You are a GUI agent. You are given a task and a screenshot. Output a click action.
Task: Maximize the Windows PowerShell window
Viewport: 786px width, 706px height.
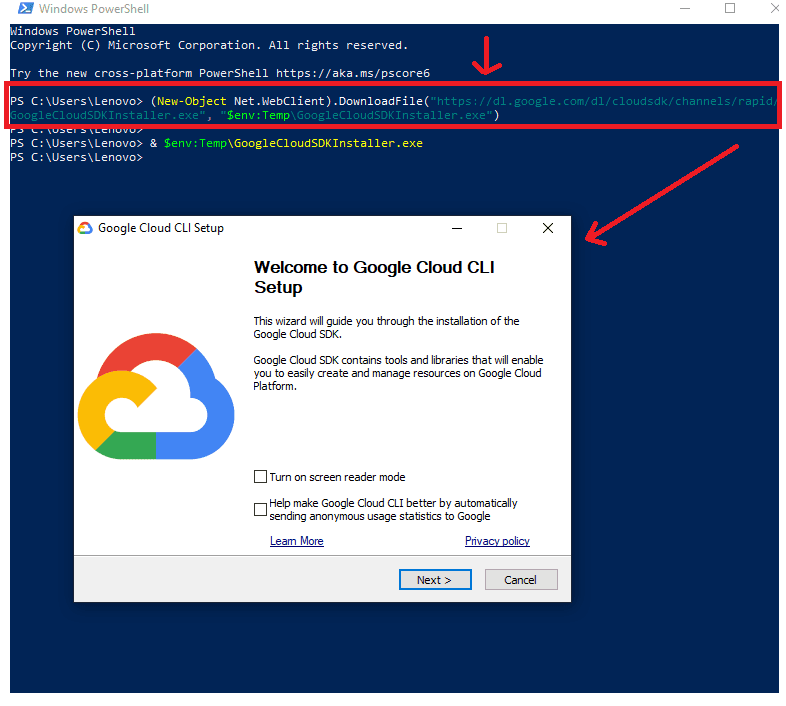730,9
